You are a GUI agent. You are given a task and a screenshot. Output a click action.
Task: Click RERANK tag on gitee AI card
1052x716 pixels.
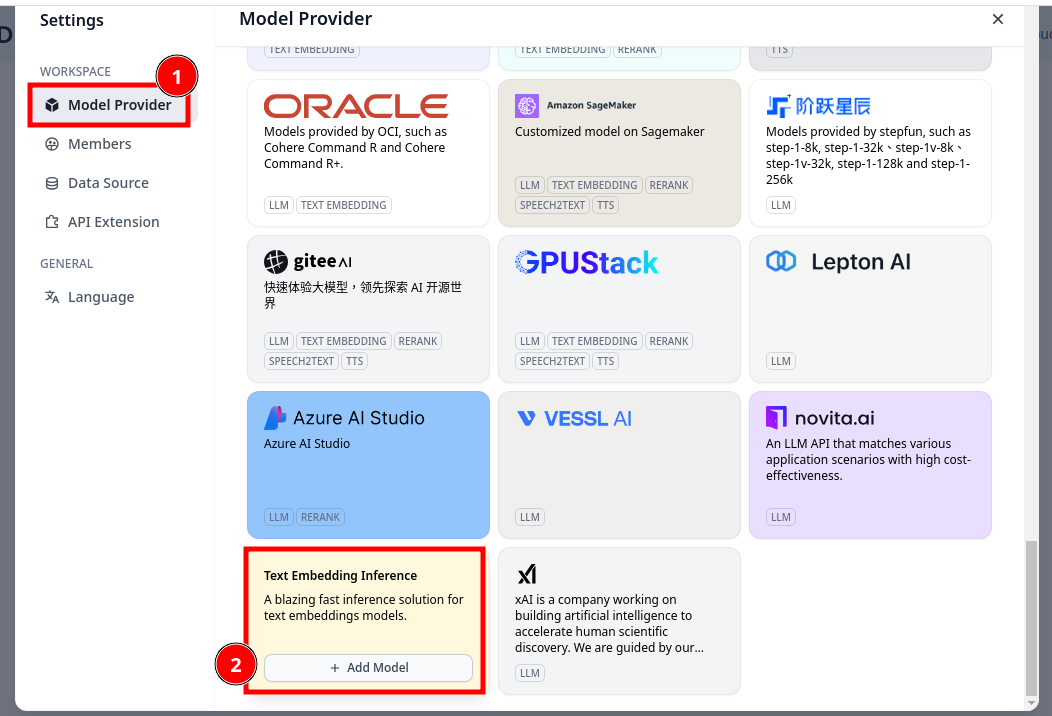(417, 342)
